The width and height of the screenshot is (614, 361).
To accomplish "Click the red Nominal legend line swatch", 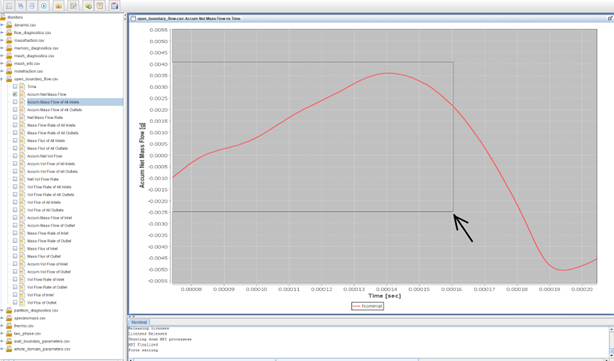I will (x=356, y=306).
